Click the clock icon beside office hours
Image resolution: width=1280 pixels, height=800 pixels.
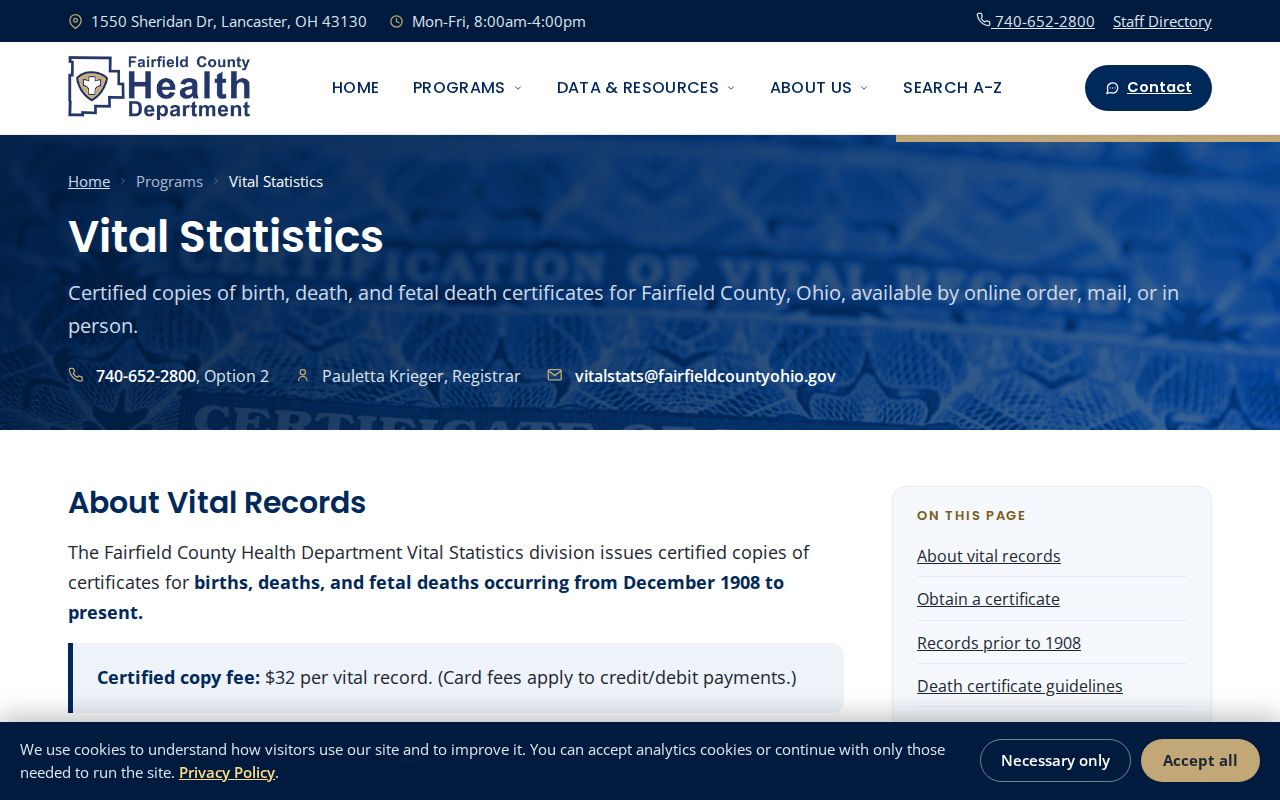396,21
